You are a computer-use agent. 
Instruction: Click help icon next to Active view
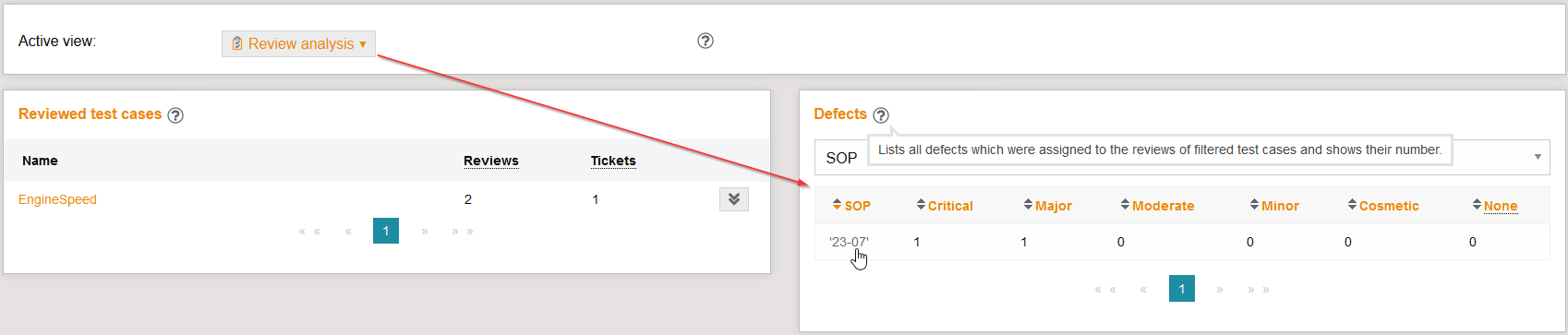coord(706,41)
